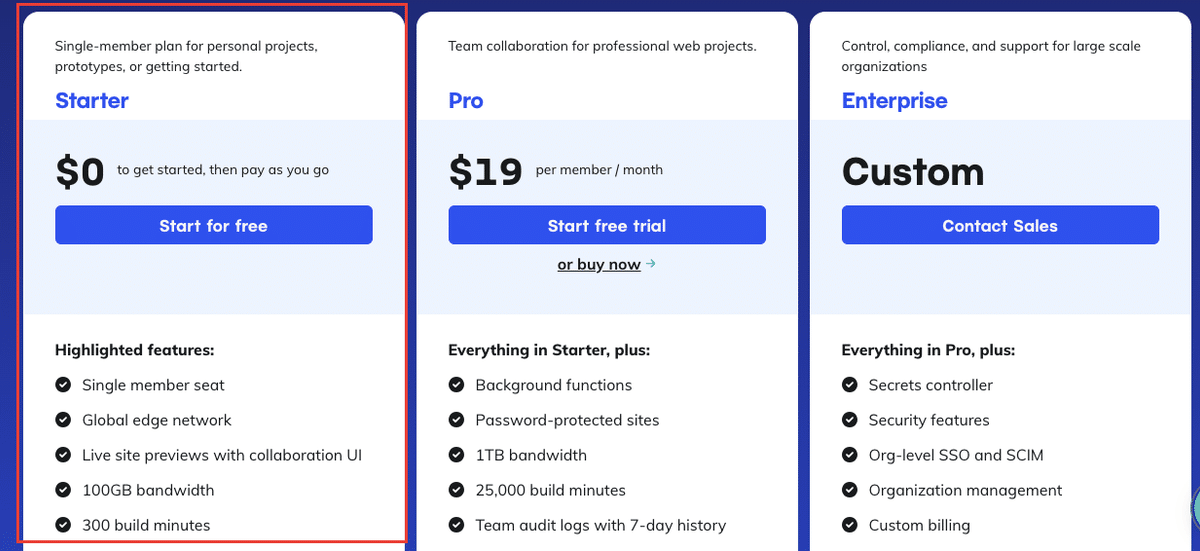Viewport: 1200px width, 551px height.
Task: Click the arrow icon beside buy now
Action: (x=651, y=264)
